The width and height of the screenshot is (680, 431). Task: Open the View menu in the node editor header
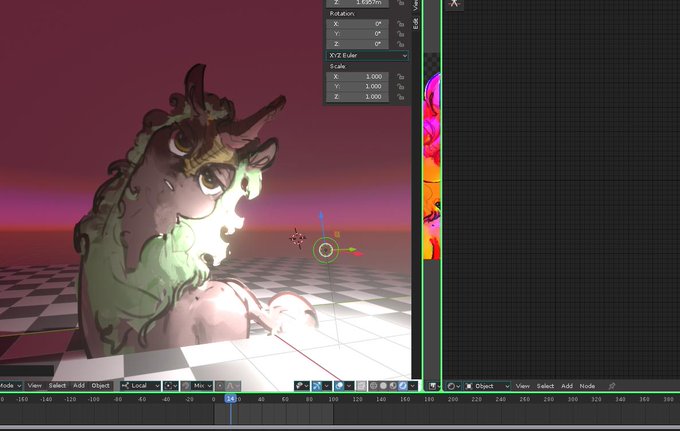pos(523,386)
